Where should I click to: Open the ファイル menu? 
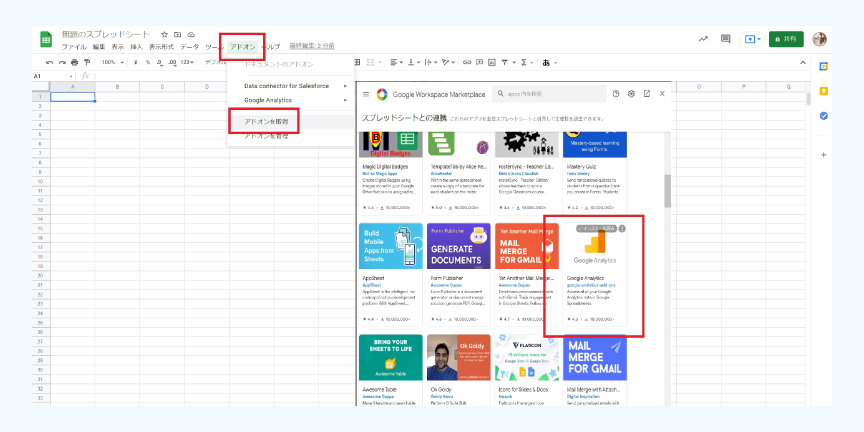(x=74, y=47)
